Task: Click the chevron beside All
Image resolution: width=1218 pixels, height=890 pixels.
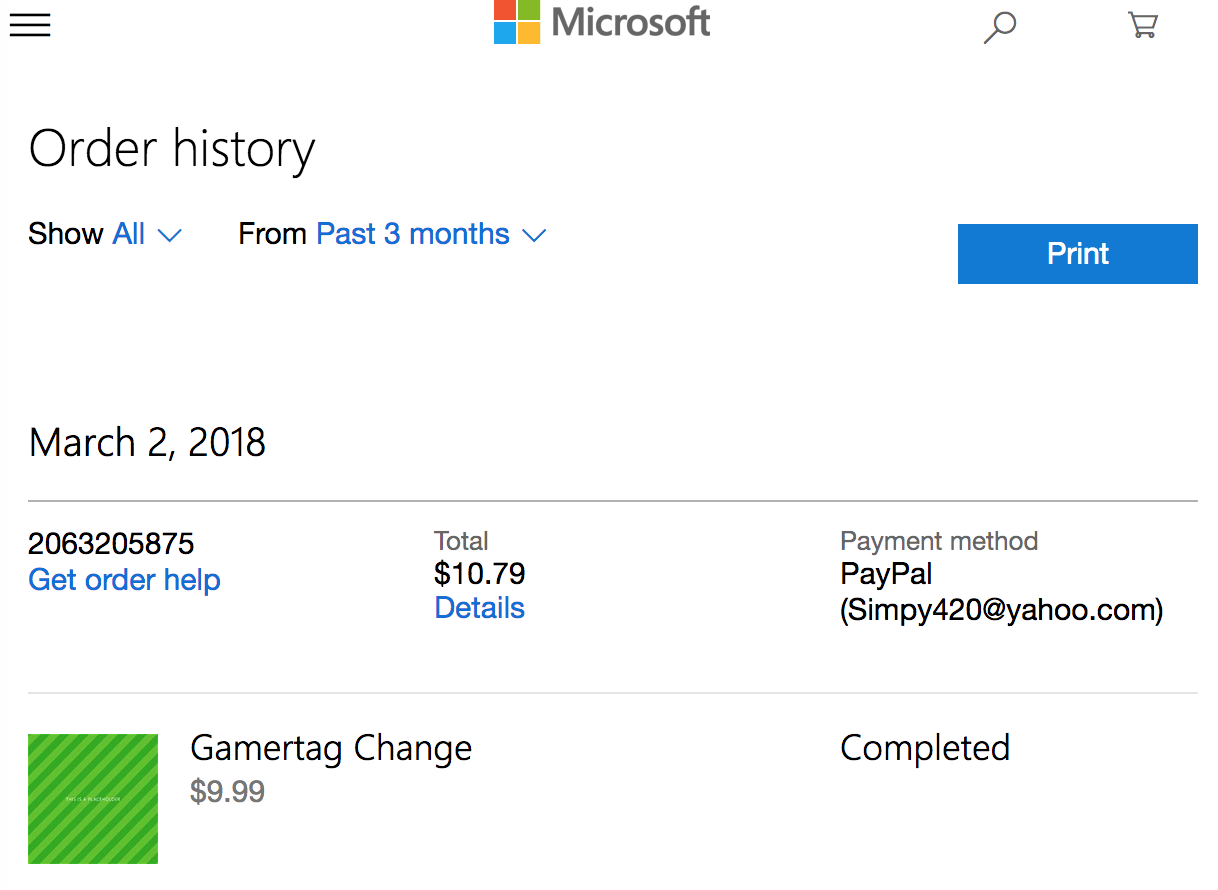Action: [170, 236]
